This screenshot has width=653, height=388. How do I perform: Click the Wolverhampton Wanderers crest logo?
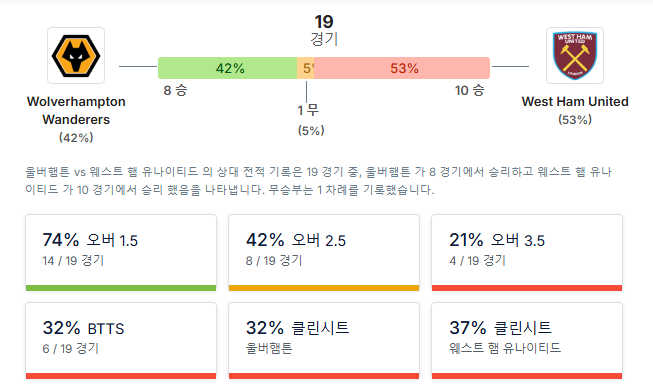(x=76, y=56)
